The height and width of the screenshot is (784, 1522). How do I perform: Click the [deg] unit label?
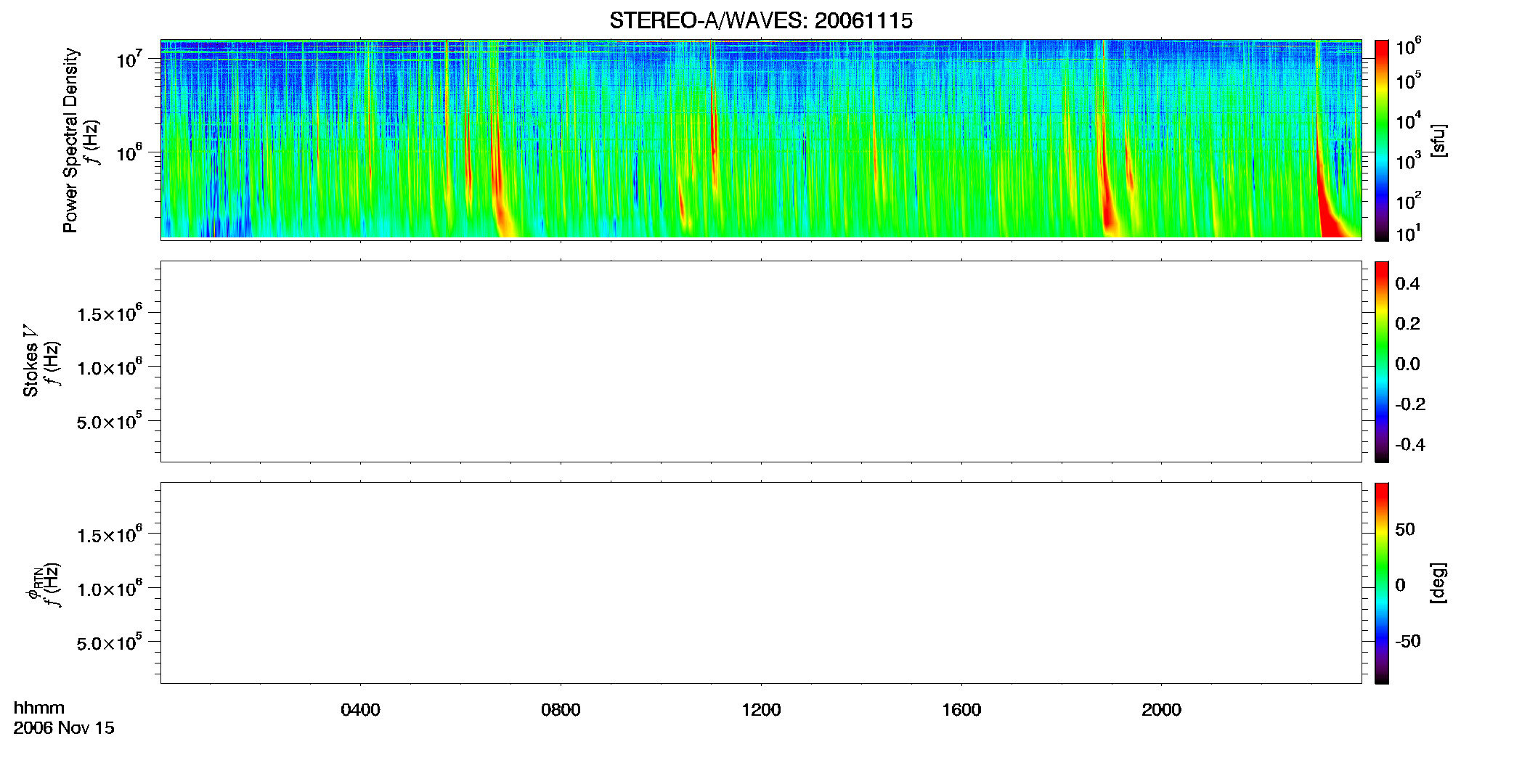[x=1438, y=583]
